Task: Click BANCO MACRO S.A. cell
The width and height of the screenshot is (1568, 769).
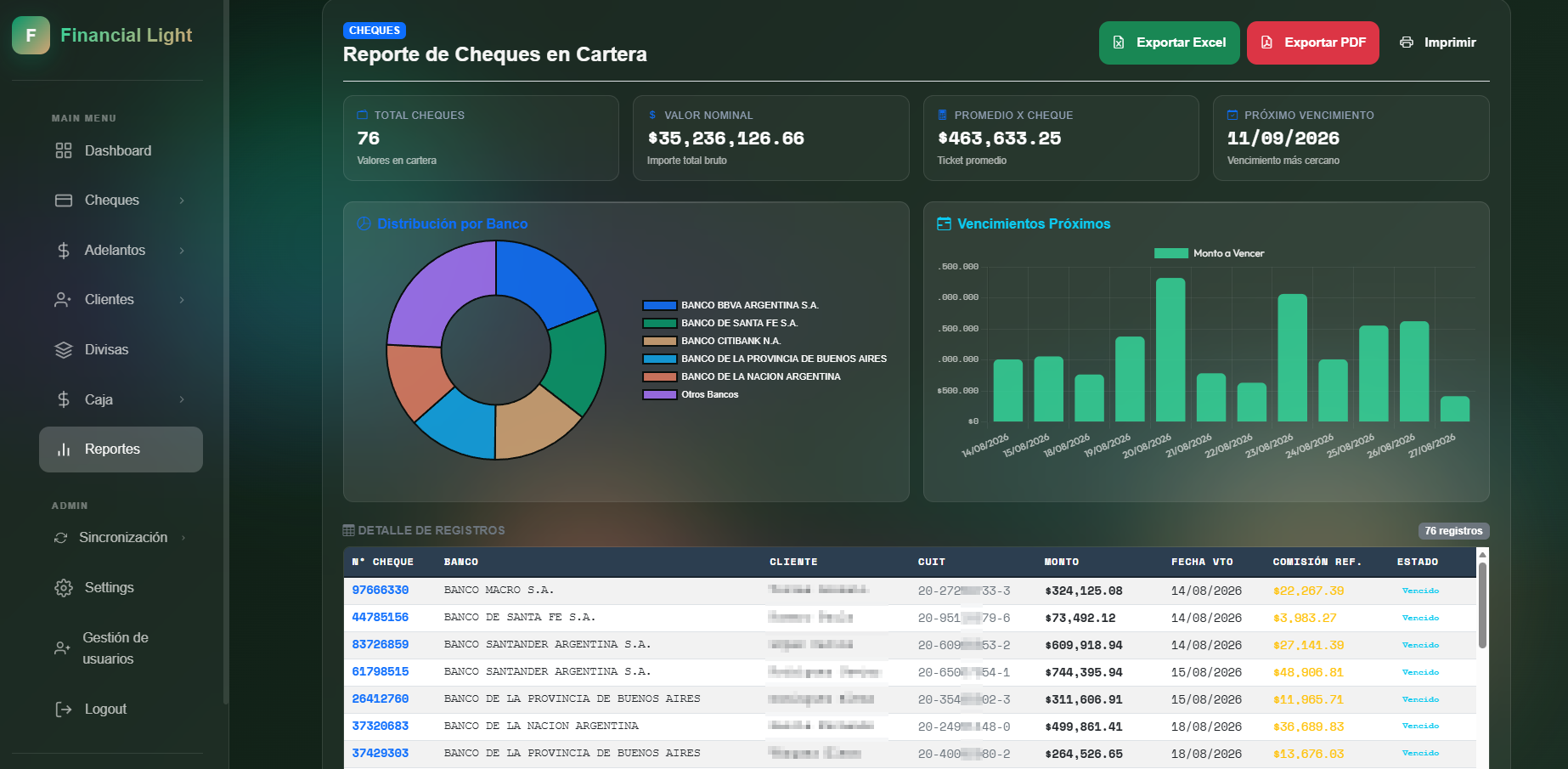Action: coord(499,590)
